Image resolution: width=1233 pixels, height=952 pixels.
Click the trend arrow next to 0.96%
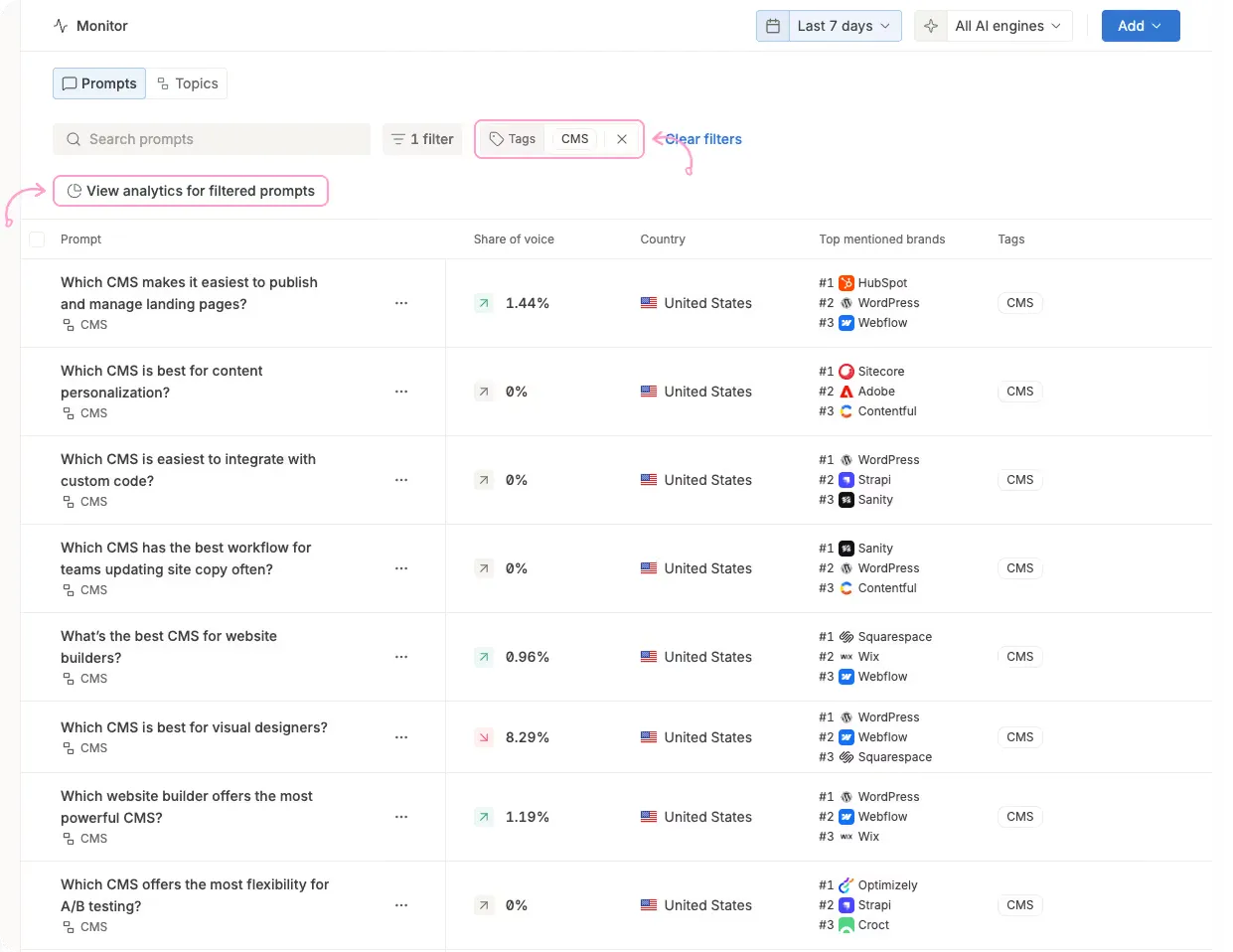pyautogui.click(x=484, y=657)
